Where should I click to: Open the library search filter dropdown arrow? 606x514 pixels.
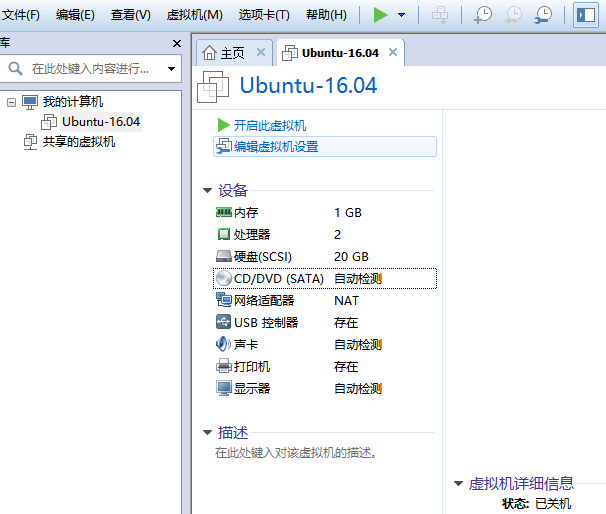(x=171, y=69)
